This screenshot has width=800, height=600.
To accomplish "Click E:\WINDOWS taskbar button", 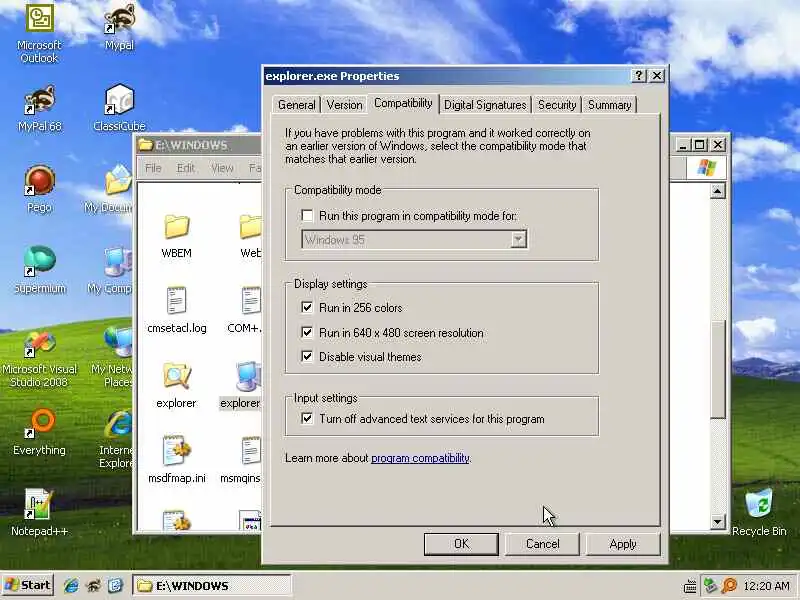I will [212, 585].
